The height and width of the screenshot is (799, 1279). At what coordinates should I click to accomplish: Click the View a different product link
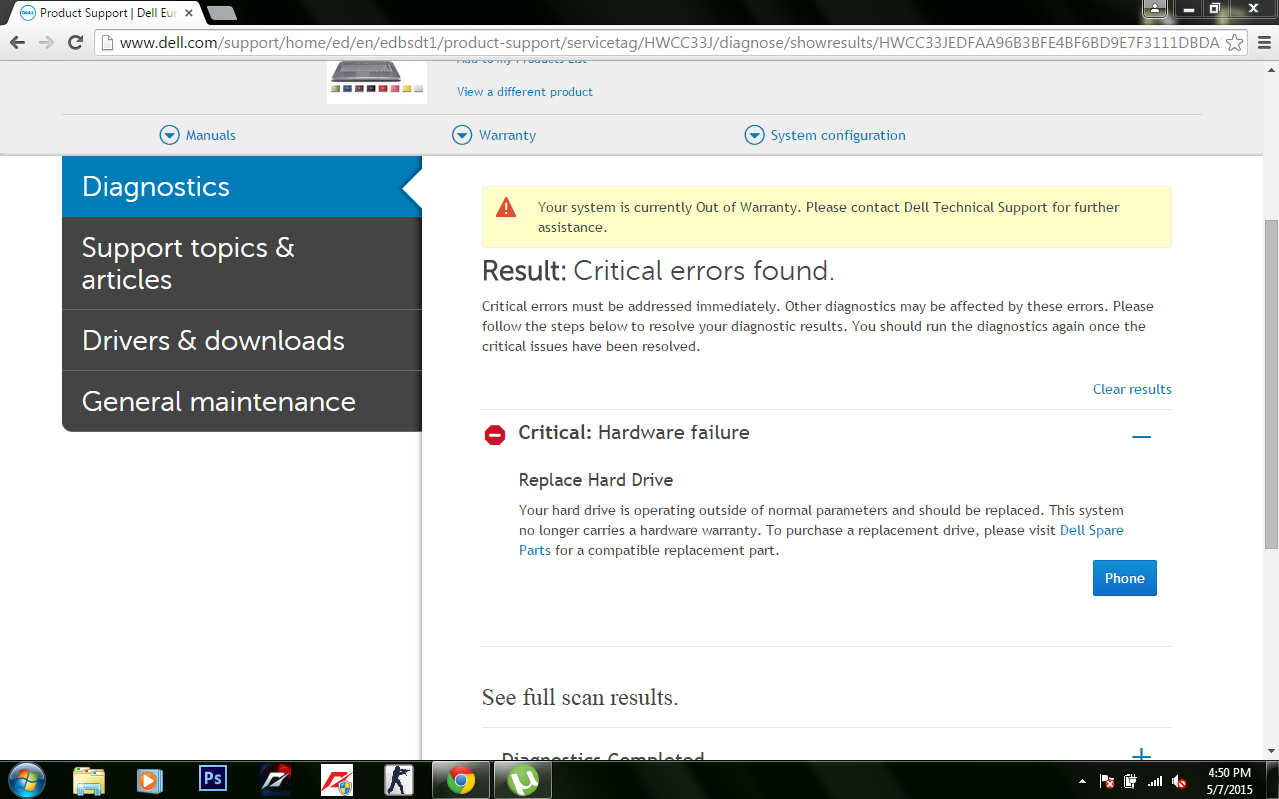click(525, 91)
